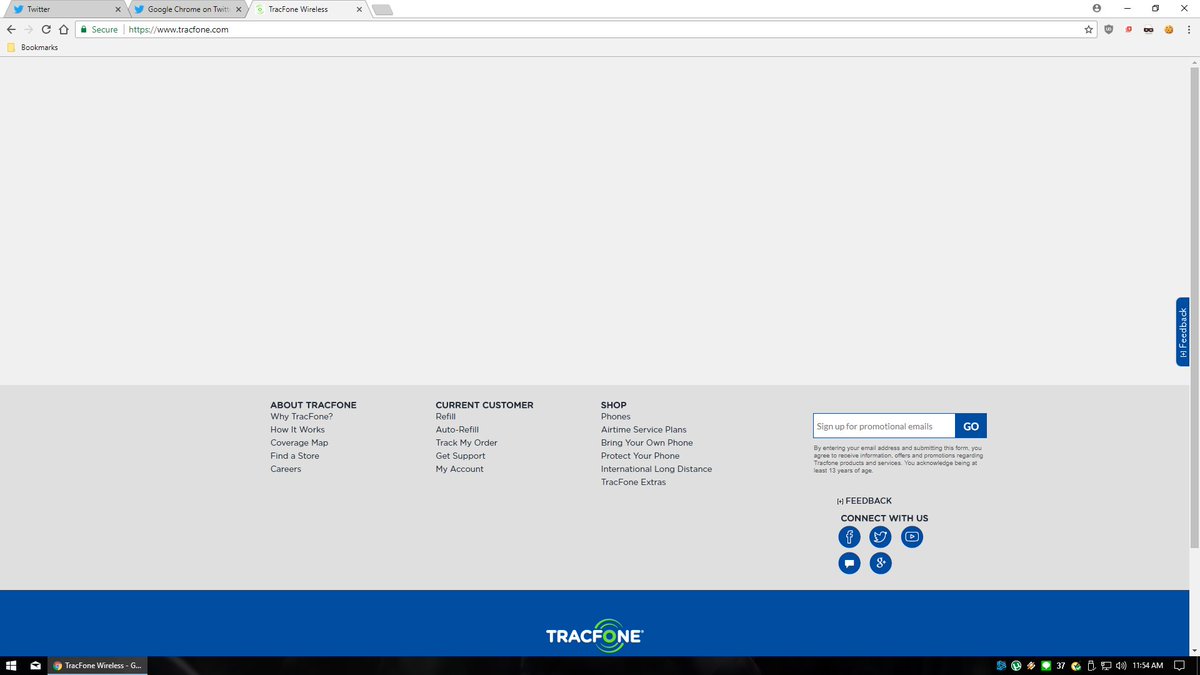Click the browser home icon
Screen dimensions: 1200x675
point(63,30)
